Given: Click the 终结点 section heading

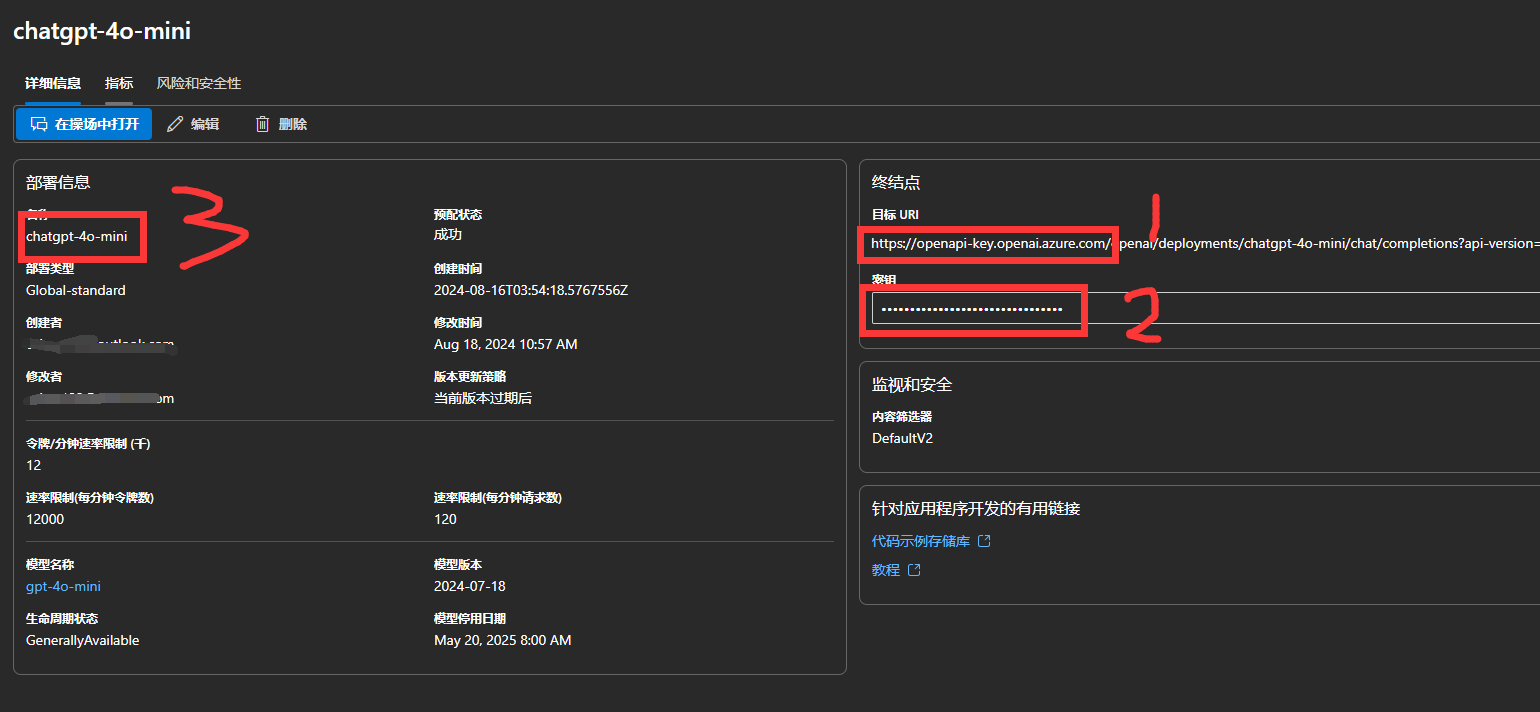Looking at the screenshot, I should [x=896, y=182].
